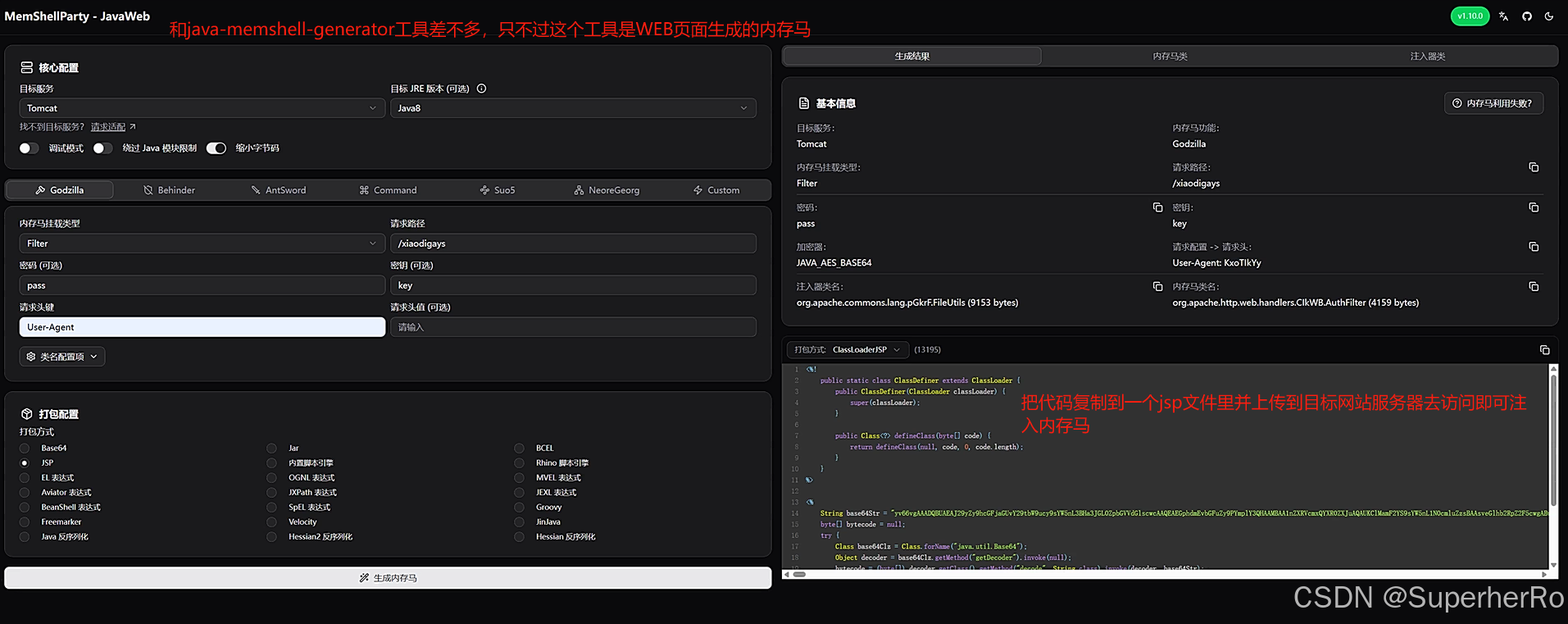This screenshot has width=1568, height=624.
Task: Toggle the 调试模式 debug switch
Action: (x=29, y=148)
